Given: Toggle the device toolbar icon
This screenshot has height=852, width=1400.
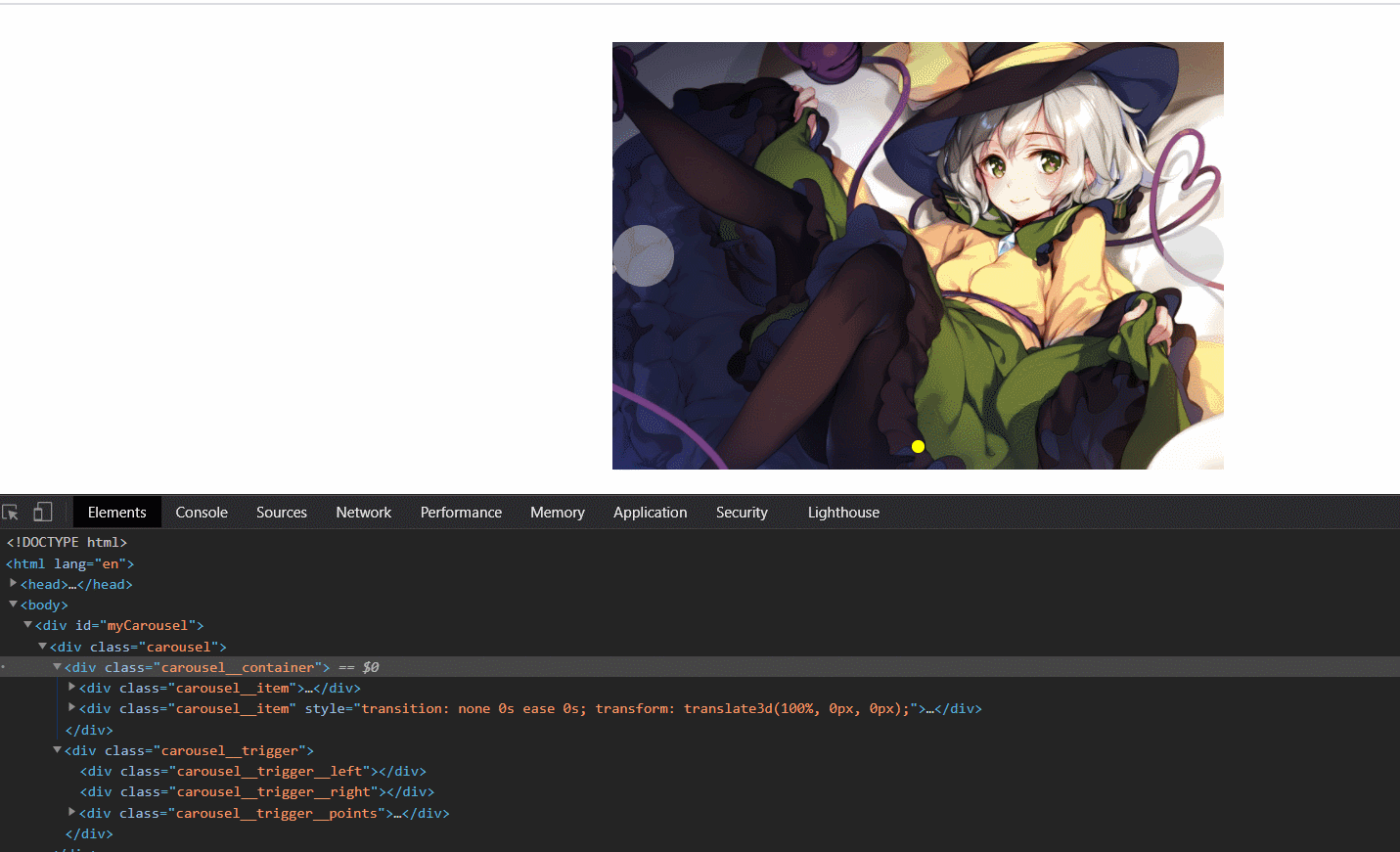Looking at the screenshot, I should (42, 512).
